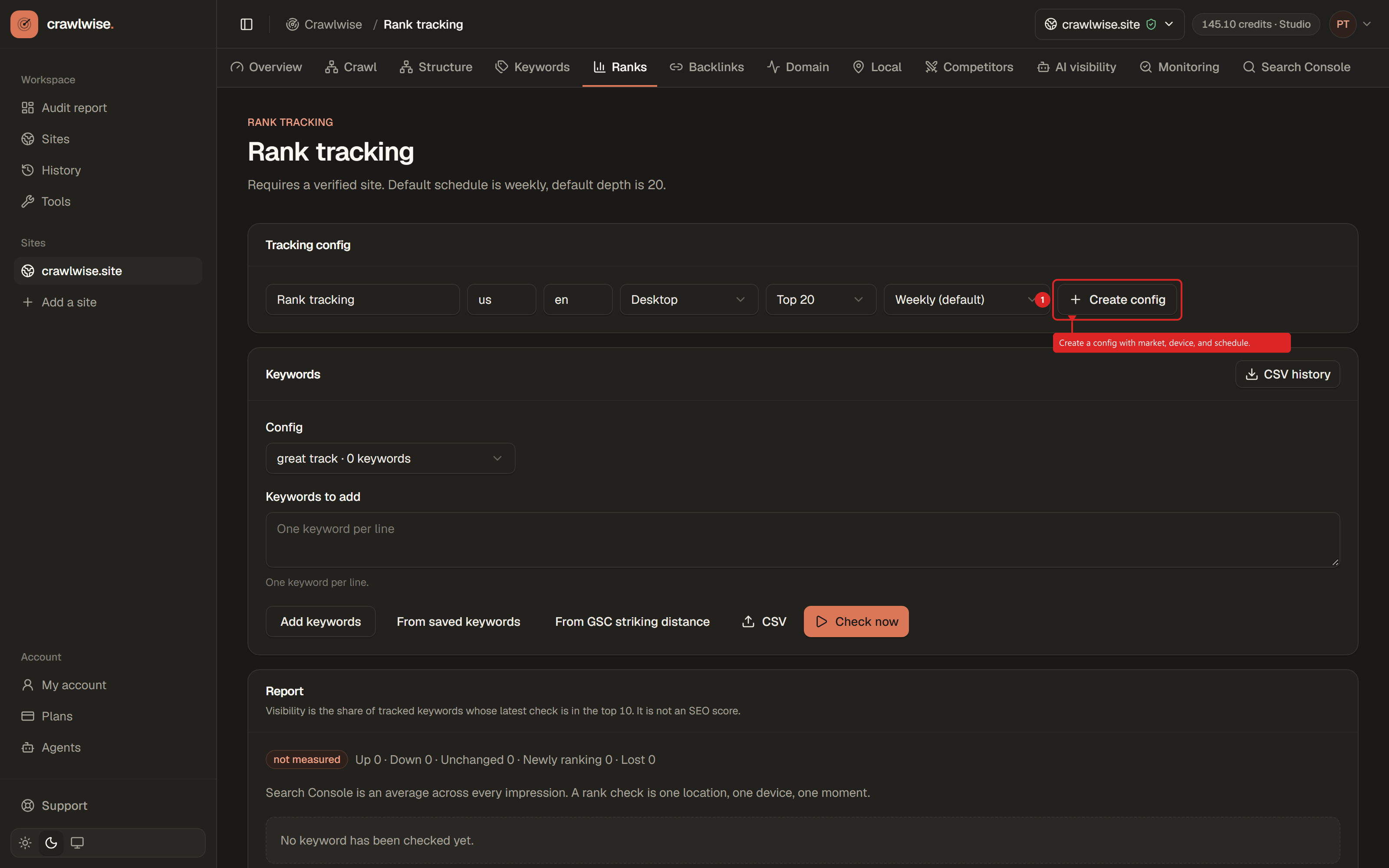
Task: Open the Local tab
Action: (x=877, y=67)
